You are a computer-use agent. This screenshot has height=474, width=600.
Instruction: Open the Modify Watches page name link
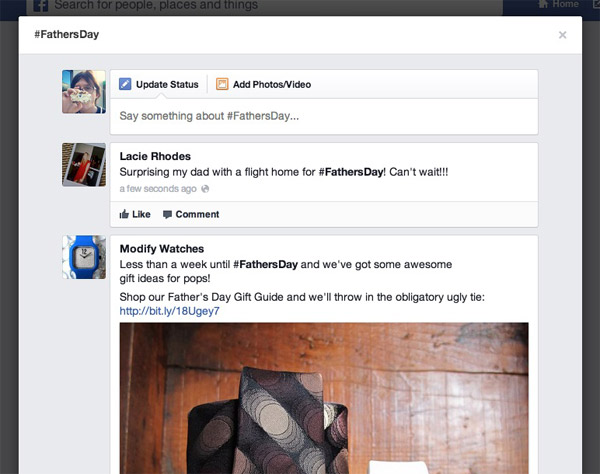161,249
